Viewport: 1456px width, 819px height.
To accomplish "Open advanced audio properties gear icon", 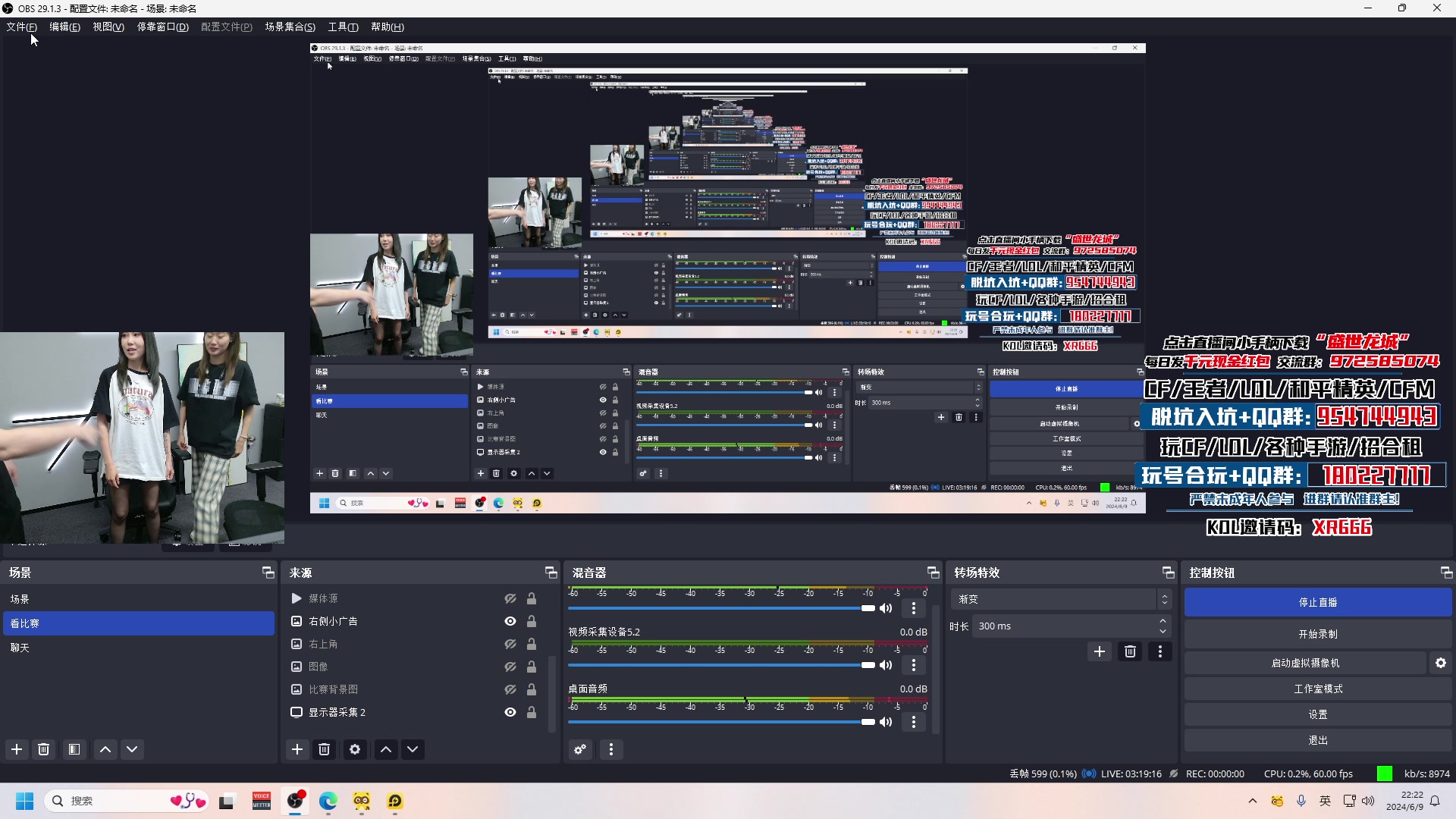I will [580, 749].
